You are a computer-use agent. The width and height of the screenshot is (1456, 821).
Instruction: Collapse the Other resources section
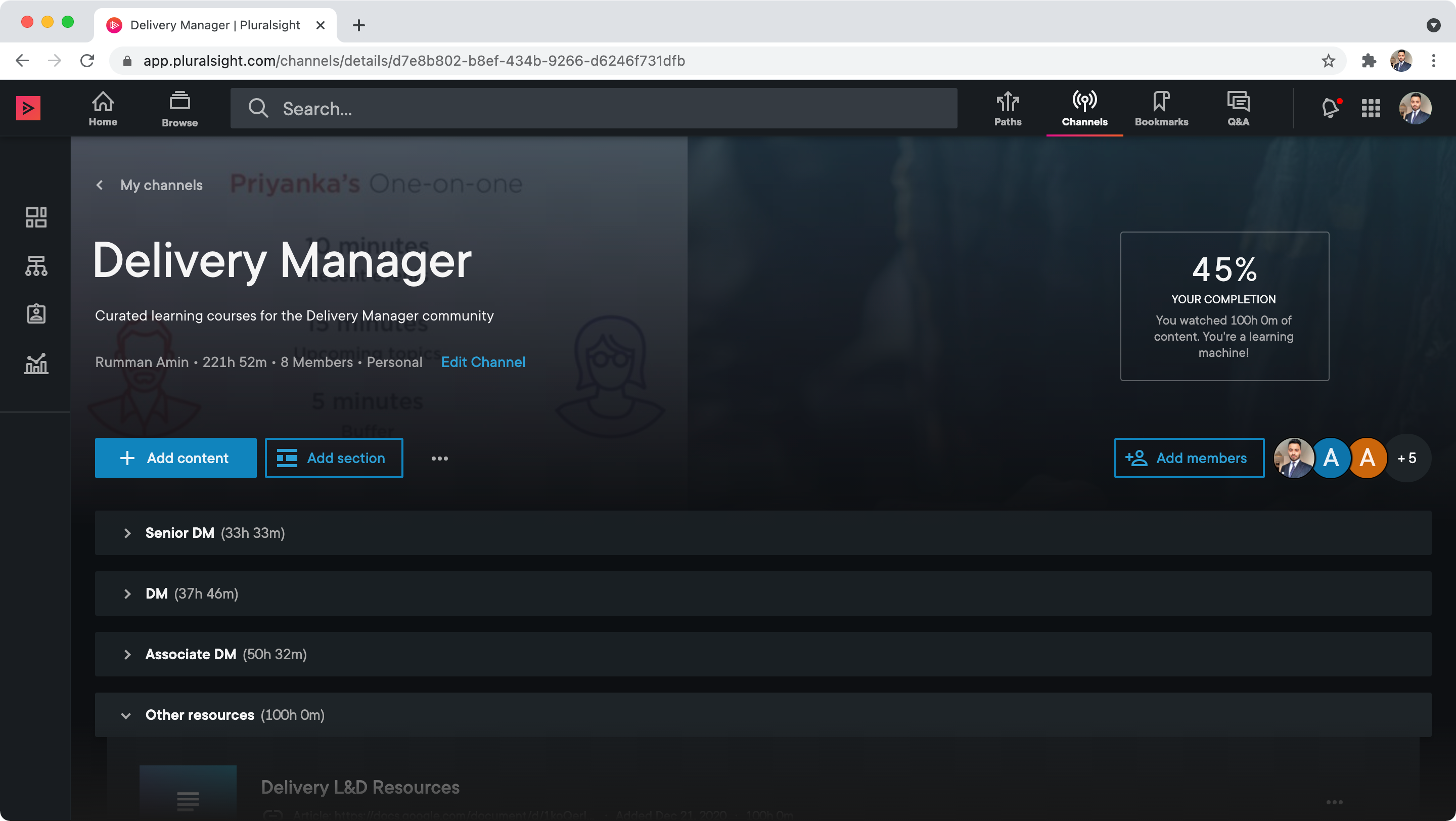[126, 715]
